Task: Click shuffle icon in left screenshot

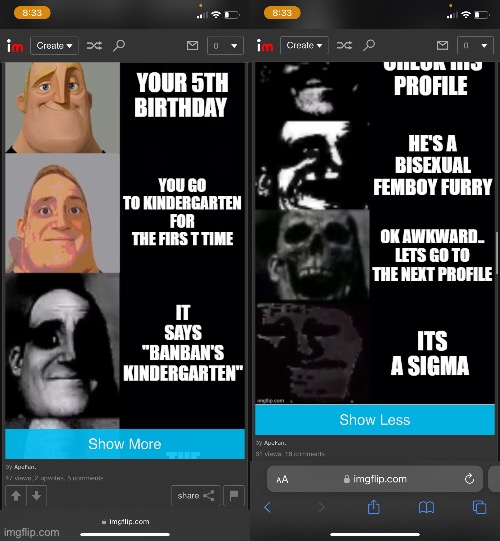Action: [x=94, y=46]
